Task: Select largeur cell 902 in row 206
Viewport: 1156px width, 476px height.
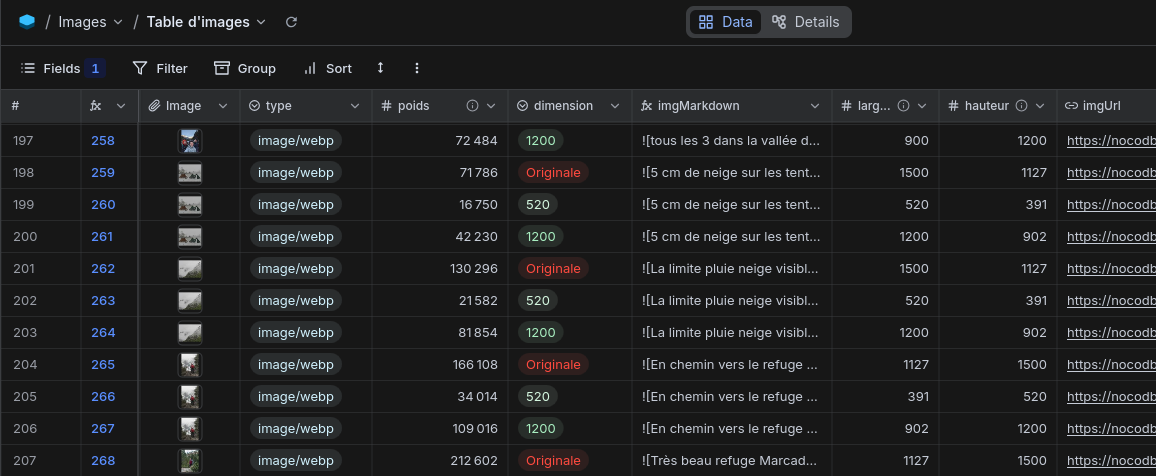Action: point(885,429)
